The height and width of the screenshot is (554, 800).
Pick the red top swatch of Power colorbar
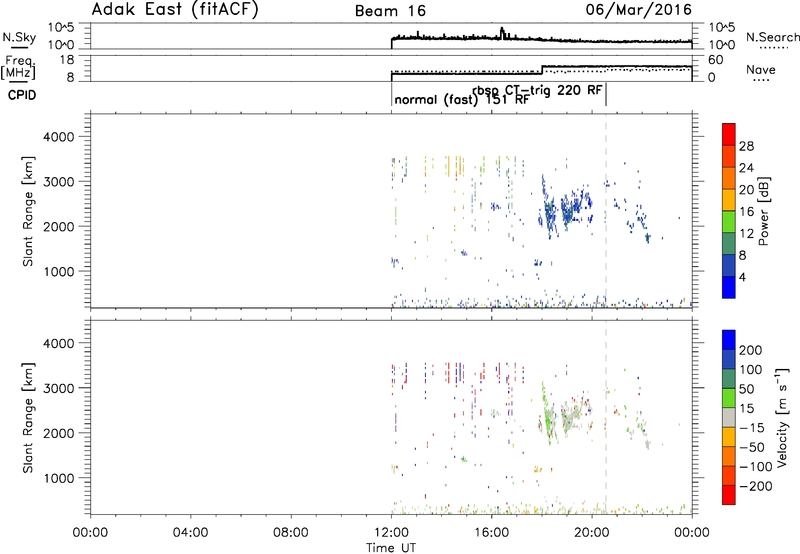coord(729,134)
